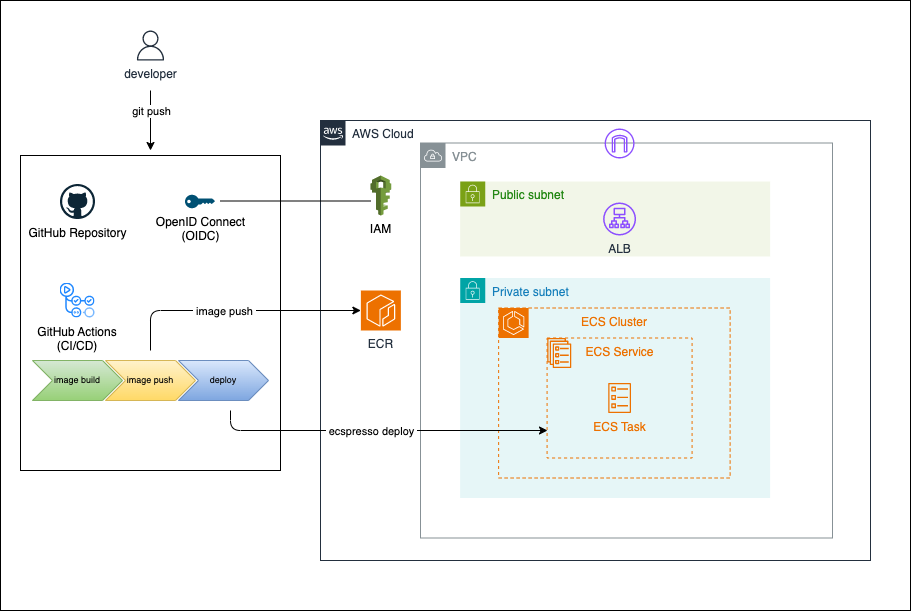Click the Public subnet lock icon

(x=472, y=194)
